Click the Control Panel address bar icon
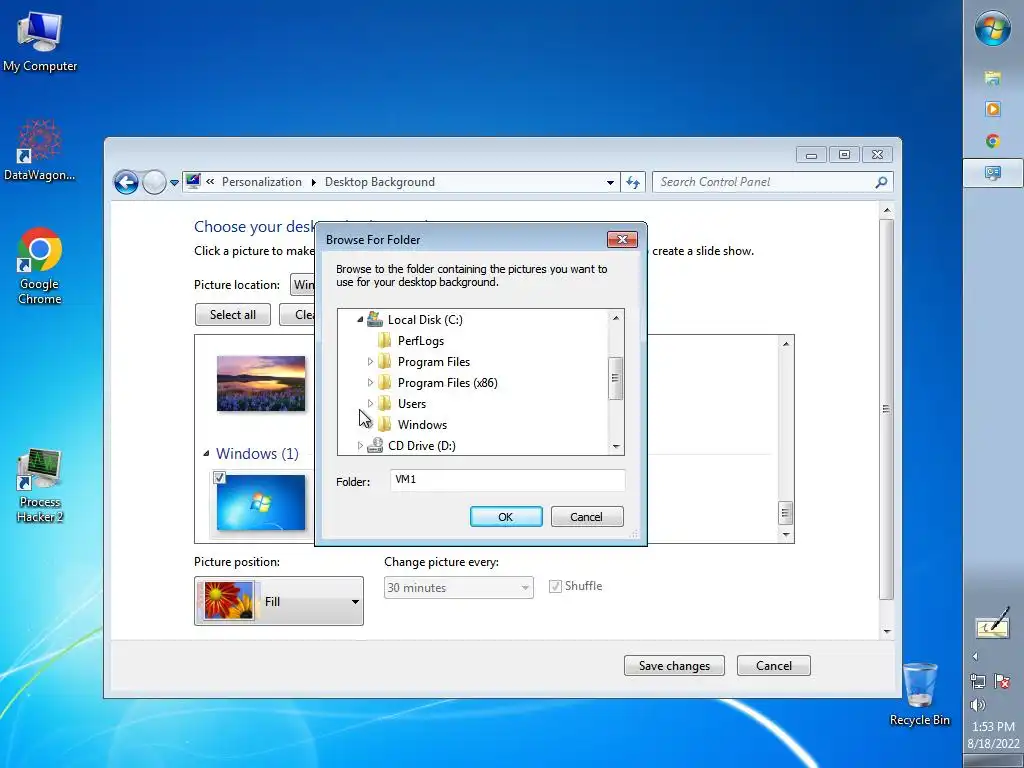 click(193, 182)
